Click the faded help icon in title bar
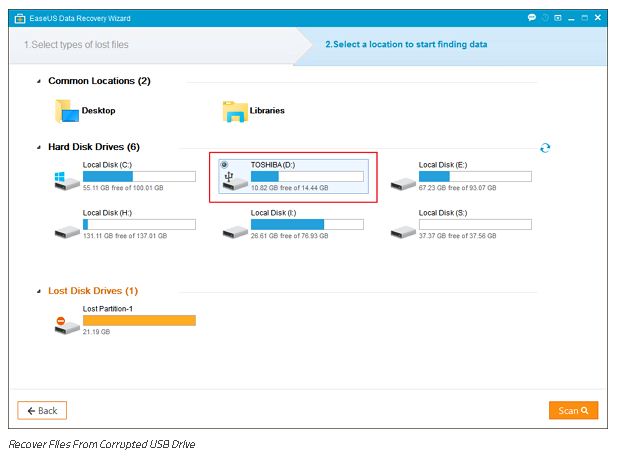This screenshot has width=626, height=456. click(545, 18)
